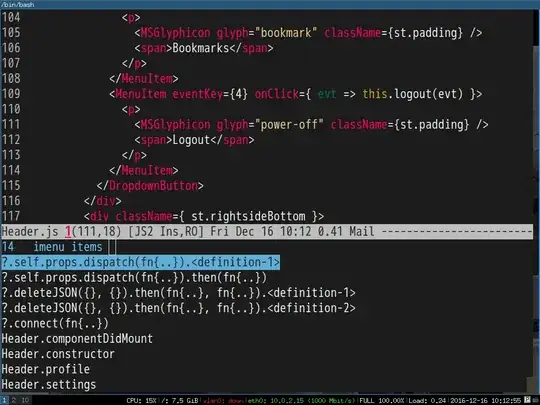540x405 pixels.
Task: Jump to Header.settings
Action: [49, 384]
